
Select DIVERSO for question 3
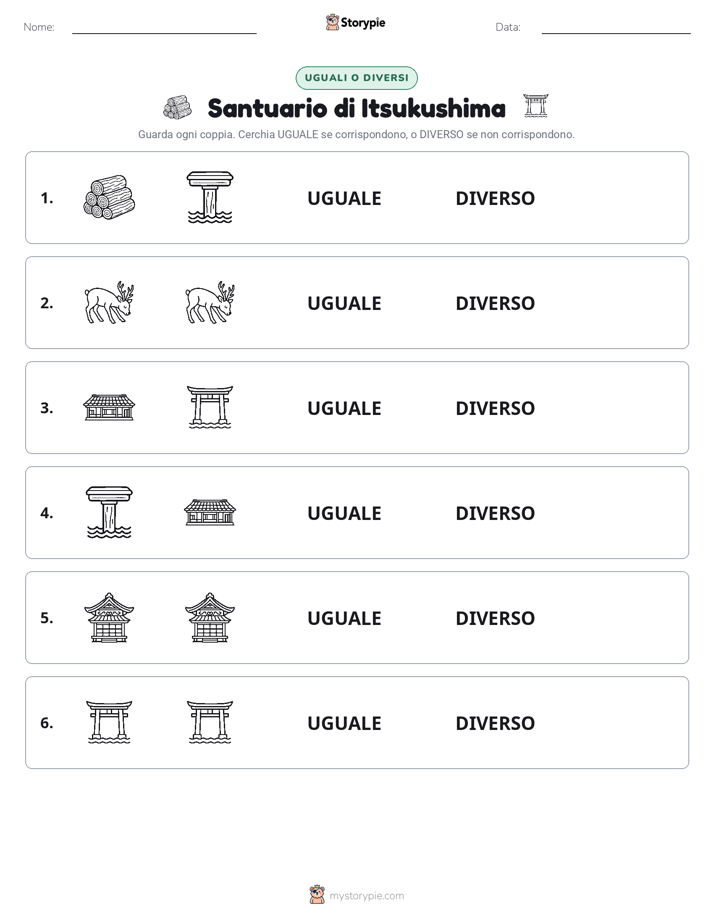495,408
